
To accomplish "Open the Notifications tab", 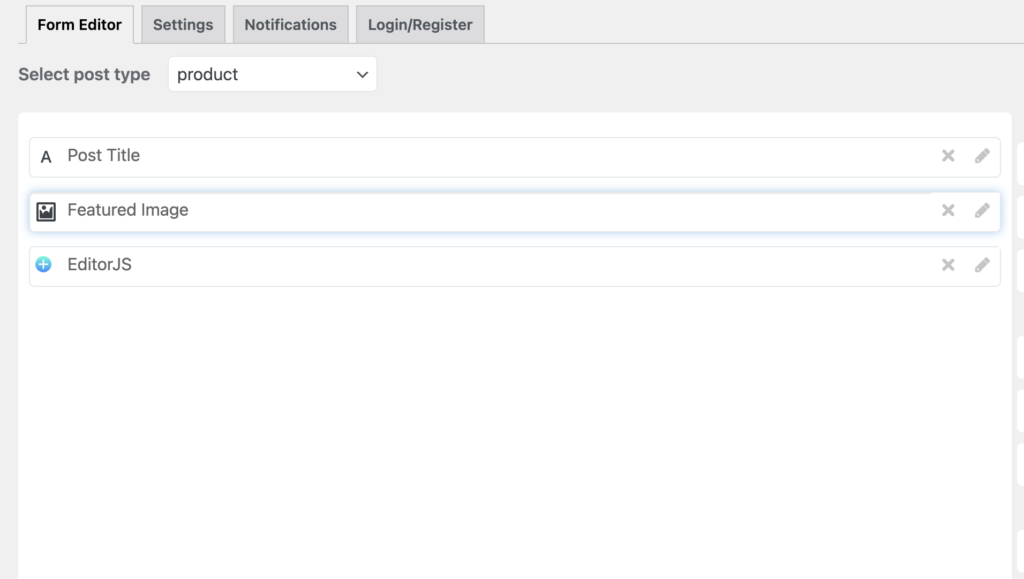I will pos(290,25).
